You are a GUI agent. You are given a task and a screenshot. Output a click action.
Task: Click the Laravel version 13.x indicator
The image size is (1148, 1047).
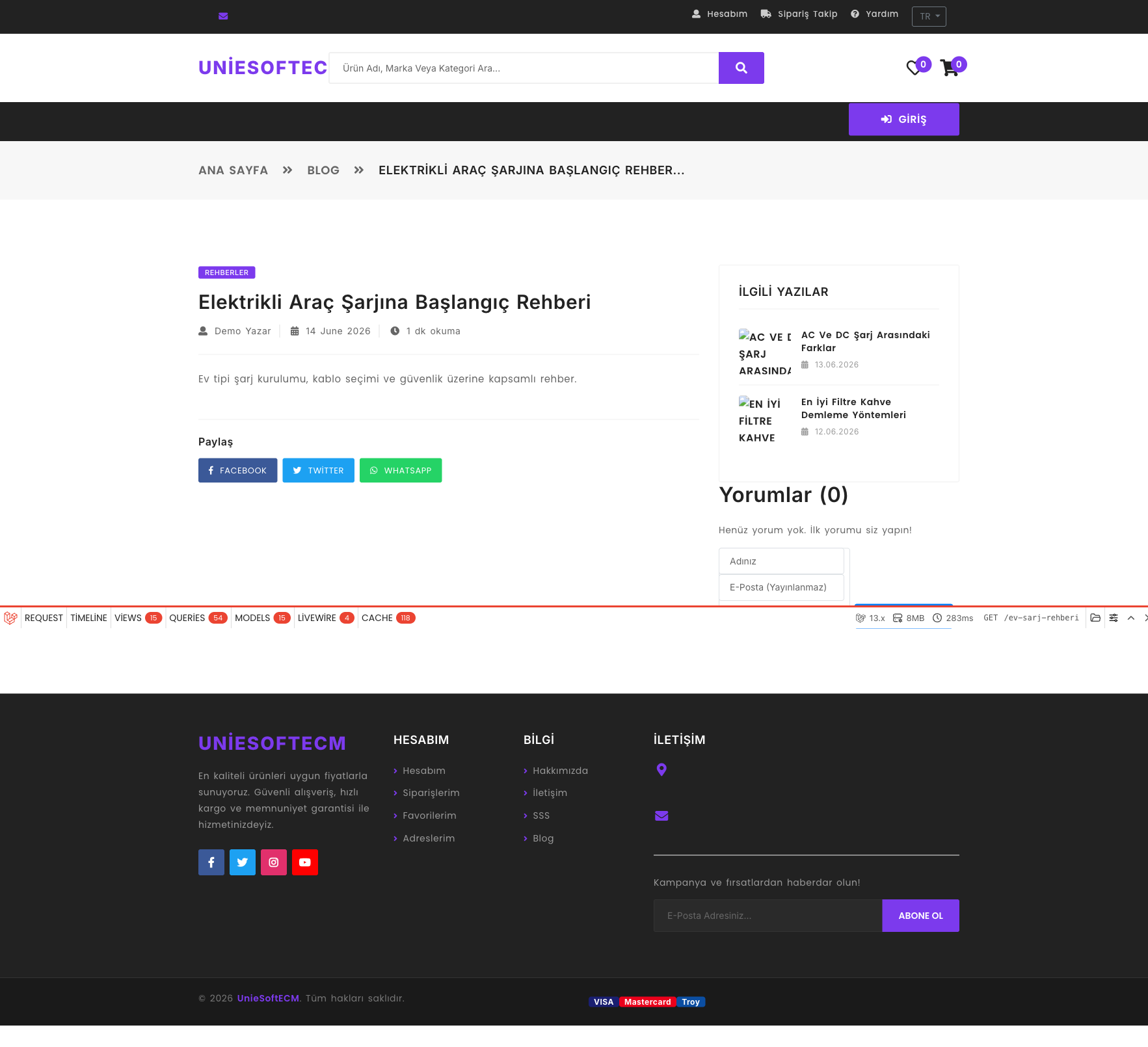870,618
